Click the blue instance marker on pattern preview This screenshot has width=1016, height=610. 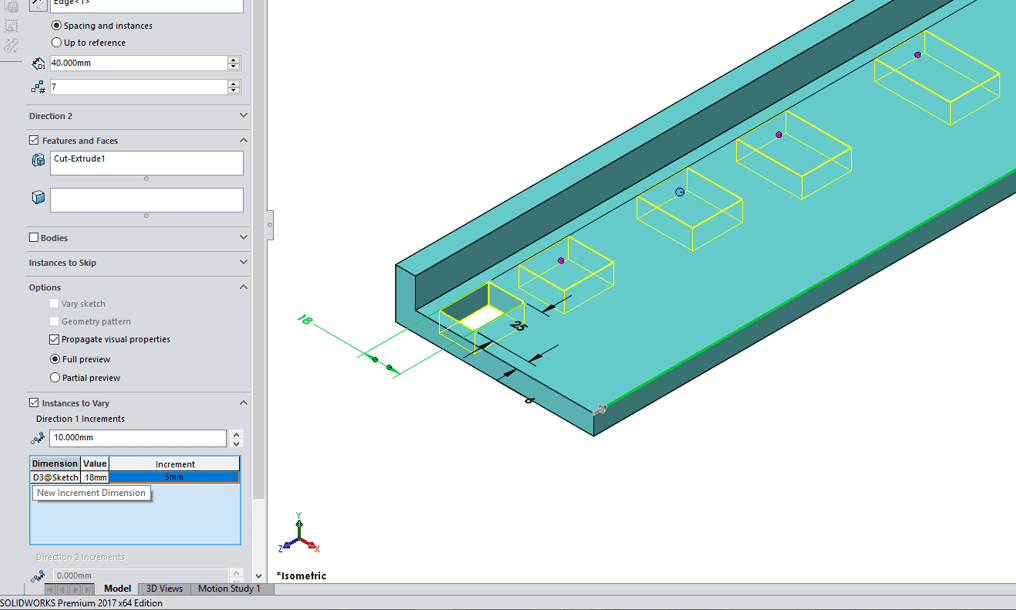[x=680, y=192]
